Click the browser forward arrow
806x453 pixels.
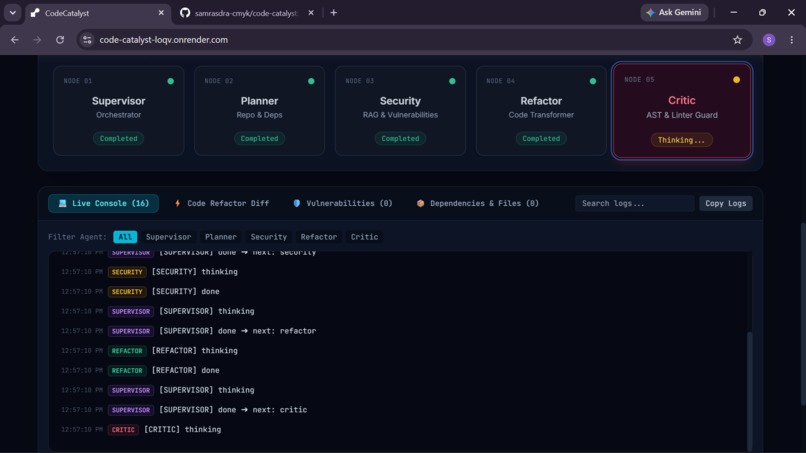pyautogui.click(x=37, y=40)
